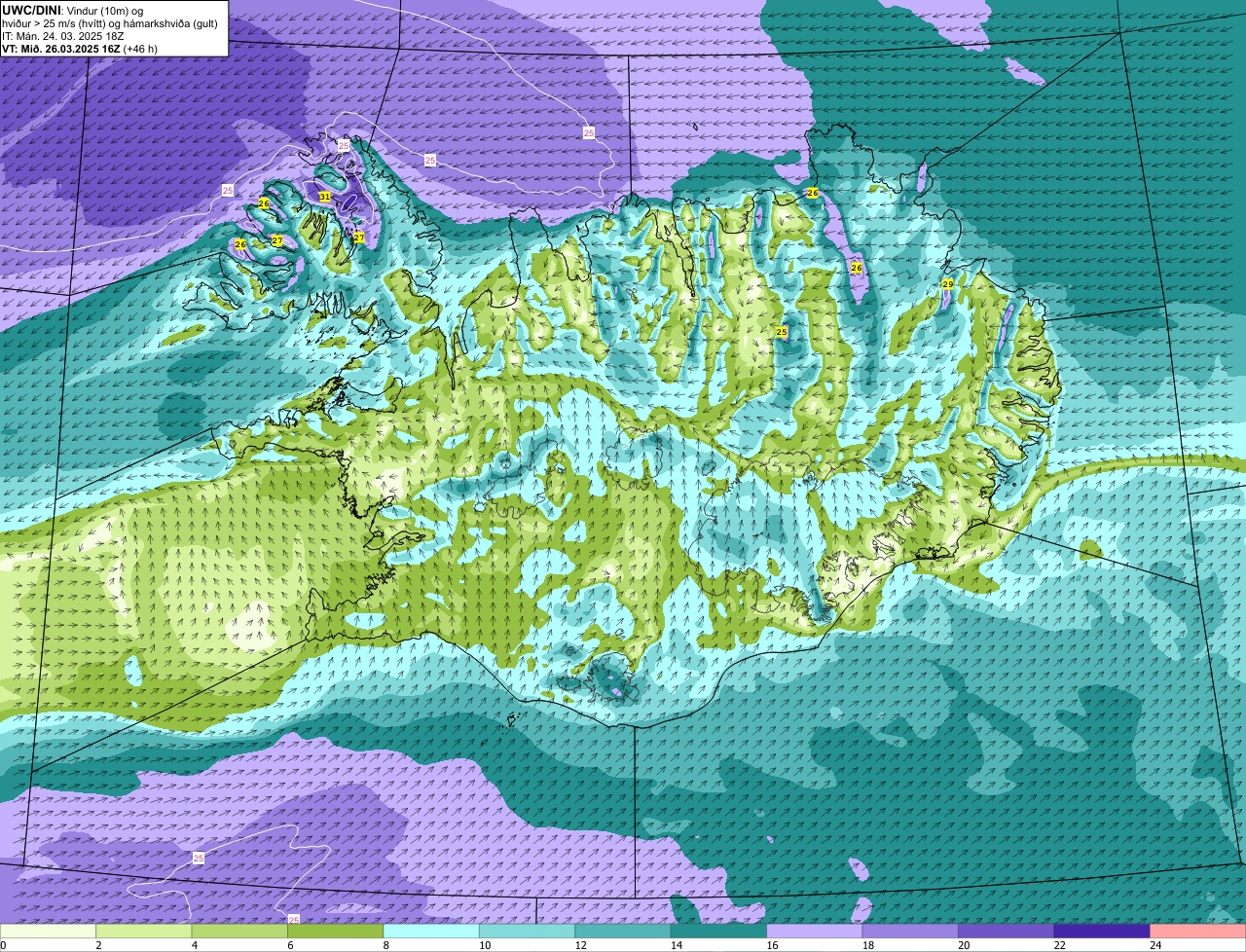Click the "6" tick label on the legend scale
The image size is (1246, 952).
click(289, 945)
